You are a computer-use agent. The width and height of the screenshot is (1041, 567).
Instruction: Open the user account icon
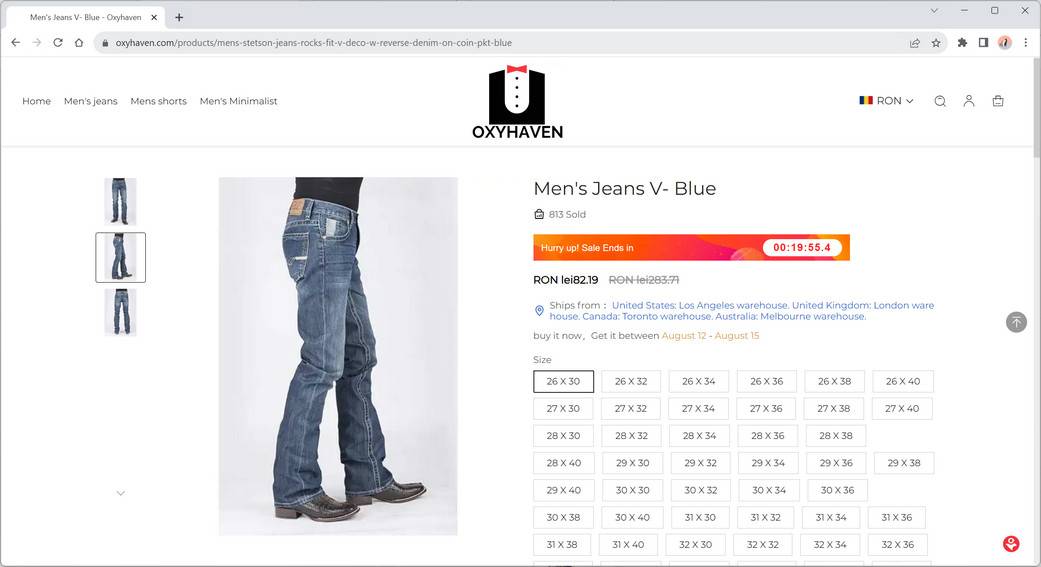tap(969, 101)
